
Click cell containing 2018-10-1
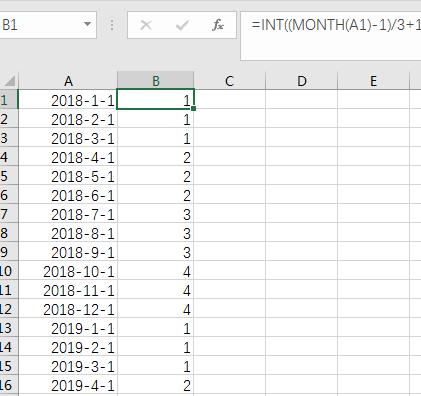pos(68,271)
